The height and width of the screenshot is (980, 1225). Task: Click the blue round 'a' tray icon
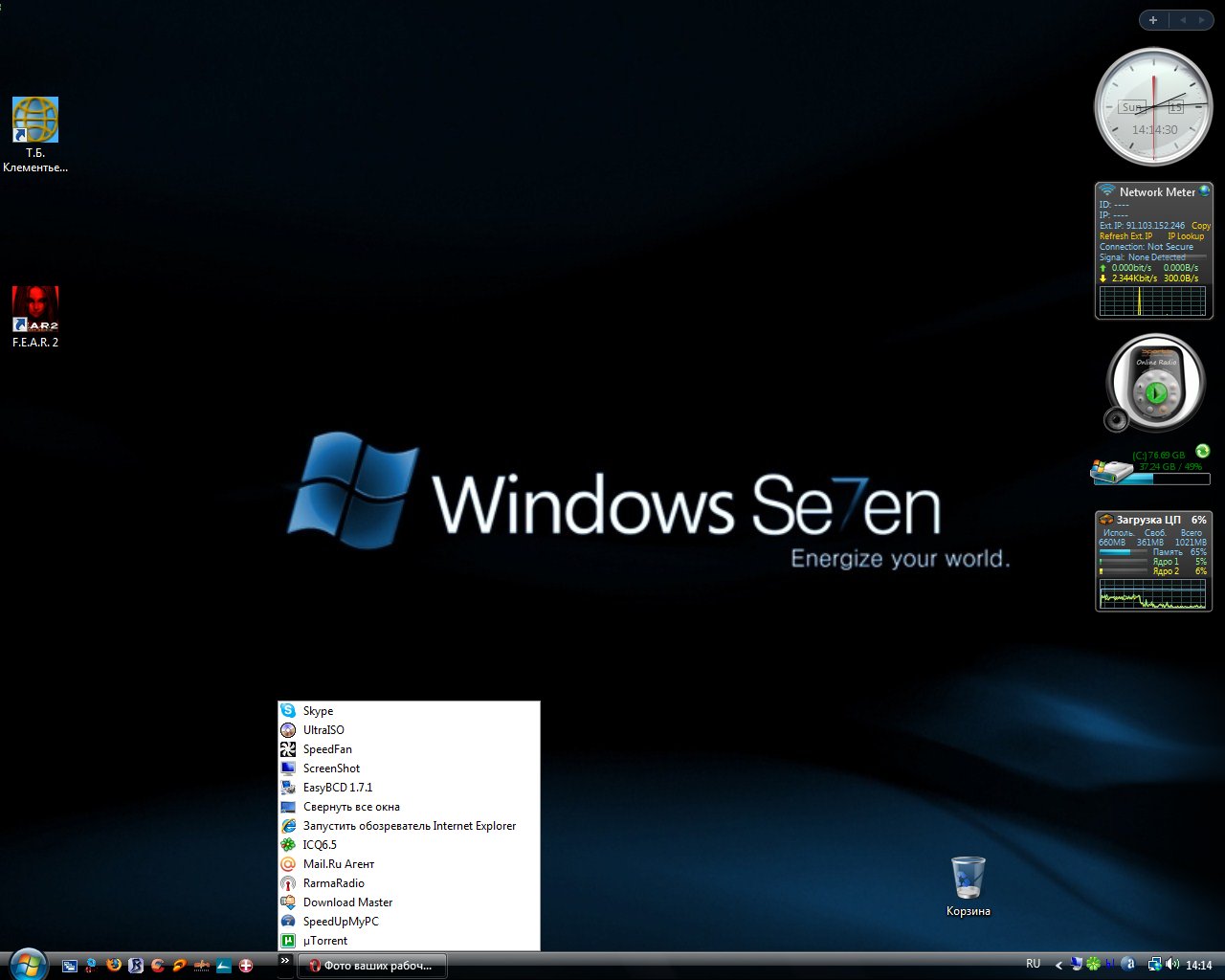click(1128, 965)
